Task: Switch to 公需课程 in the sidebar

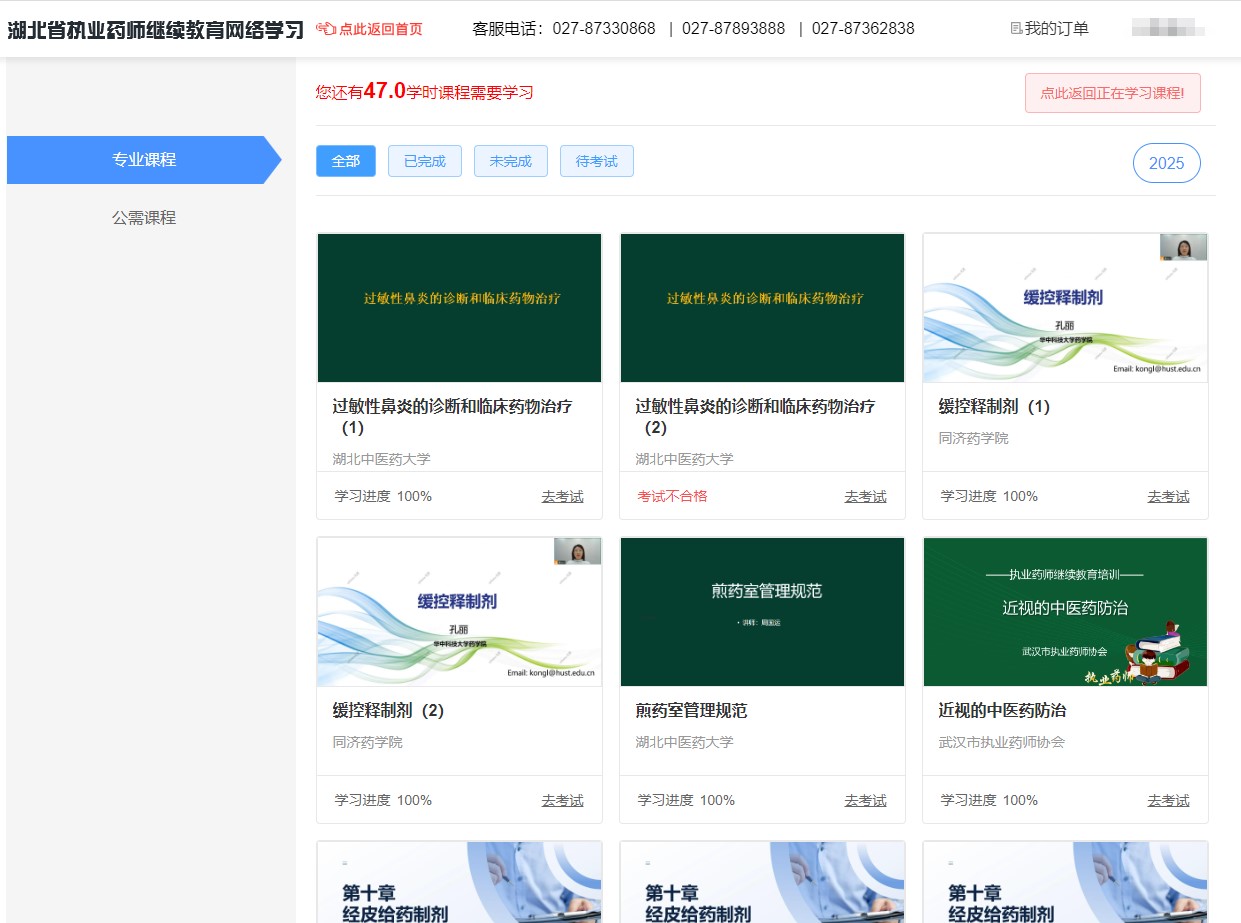Action: pos(144,218)
